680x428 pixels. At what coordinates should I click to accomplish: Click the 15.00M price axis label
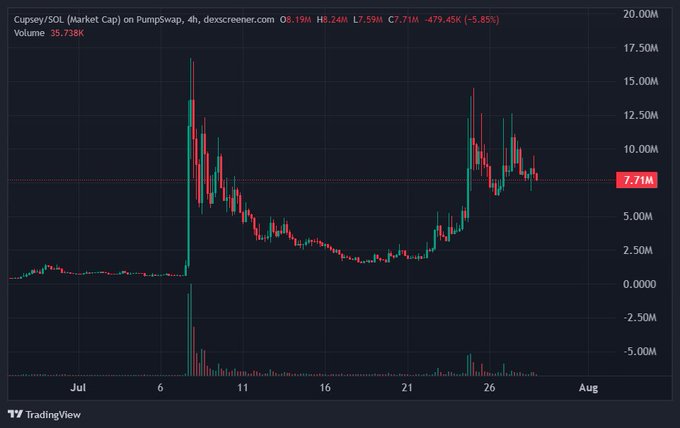point(641,82)
